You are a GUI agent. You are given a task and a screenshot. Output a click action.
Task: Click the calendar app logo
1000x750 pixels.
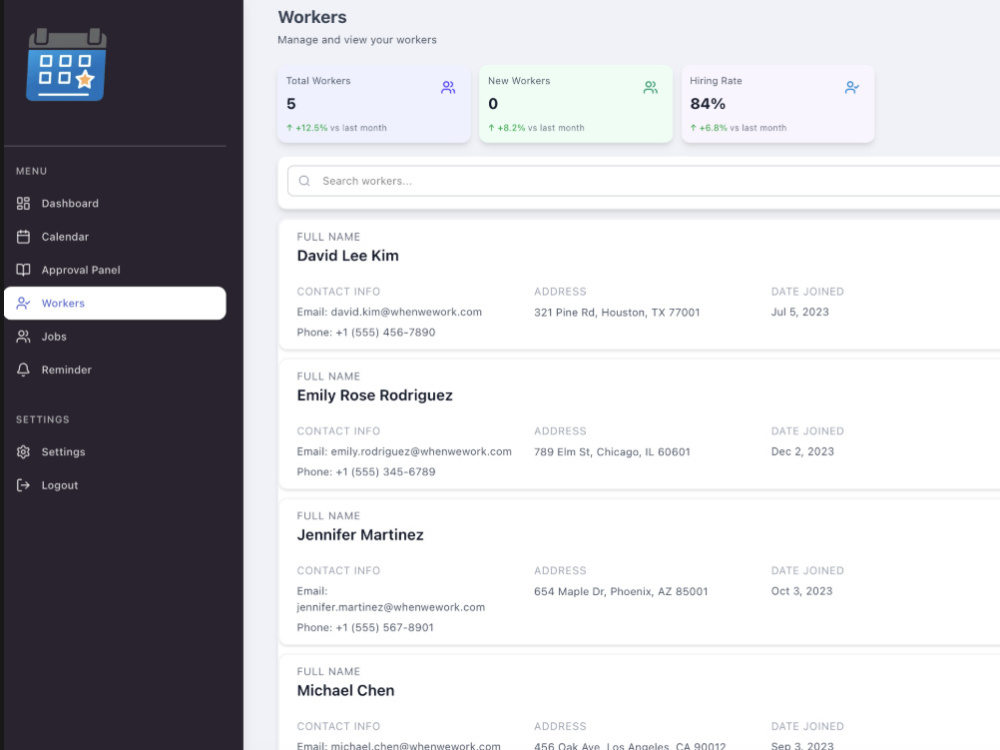pos(66,64)
